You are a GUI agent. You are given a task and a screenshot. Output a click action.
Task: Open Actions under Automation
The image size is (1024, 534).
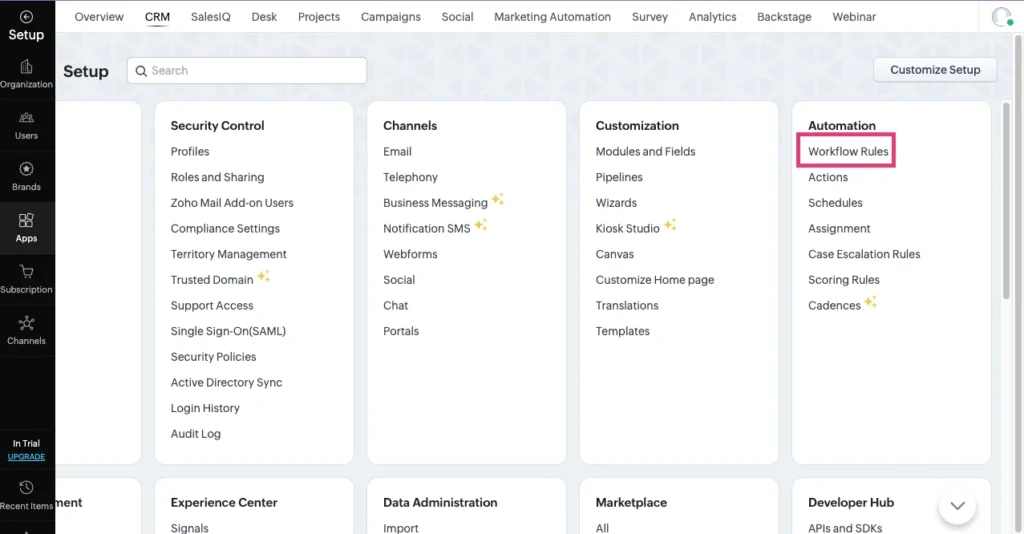tap(828, 177)
